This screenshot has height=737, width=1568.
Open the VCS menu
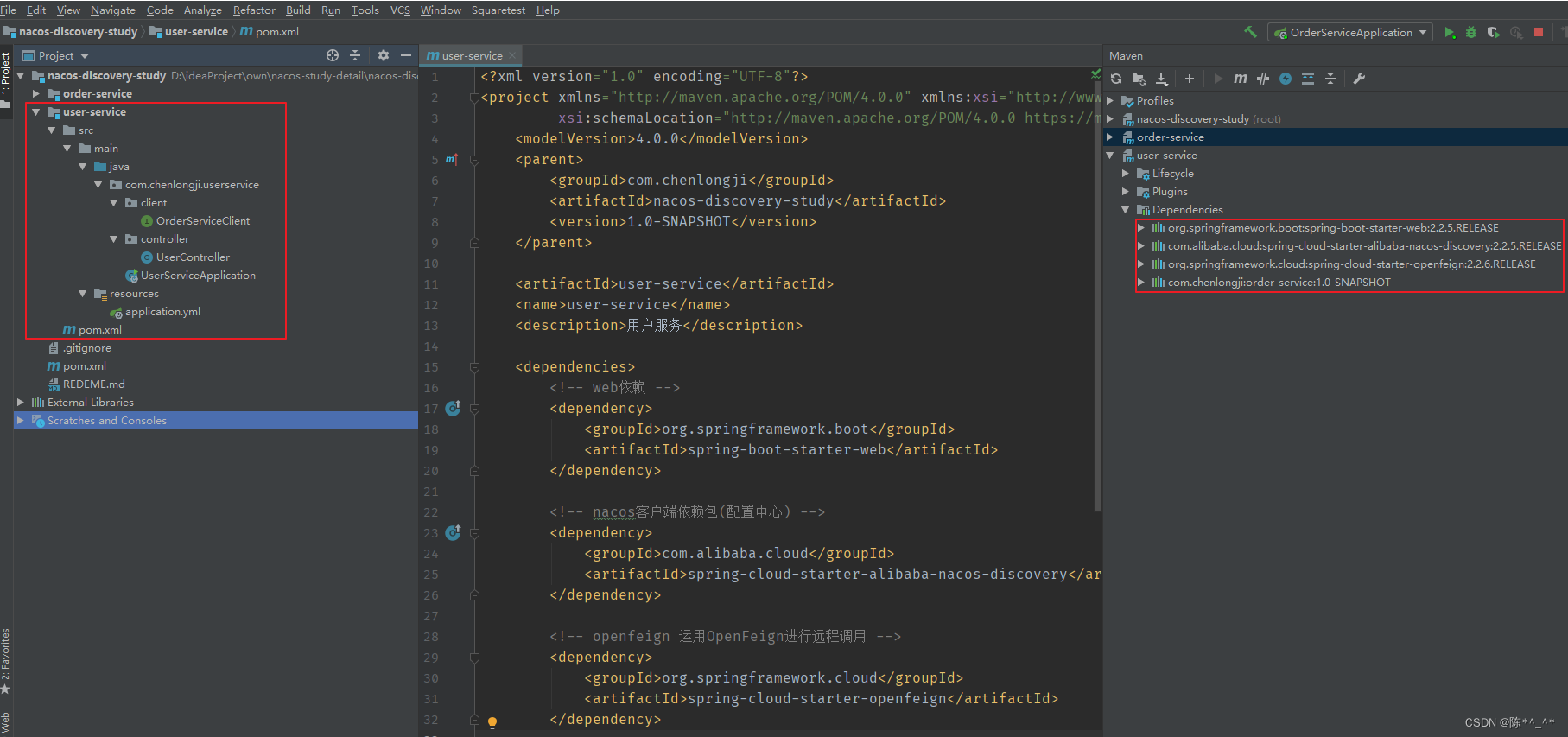click(400, 10)
